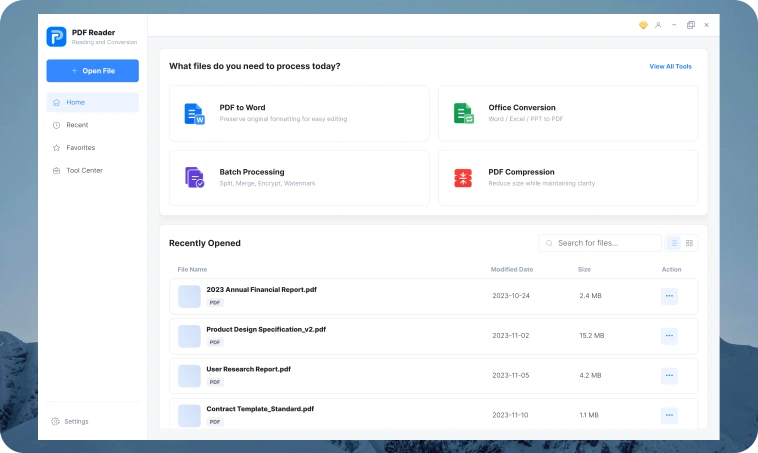The height and width of the screenshot is (453, 758).
Task: Close the PDF Reader window
Action: pos(706,25)
